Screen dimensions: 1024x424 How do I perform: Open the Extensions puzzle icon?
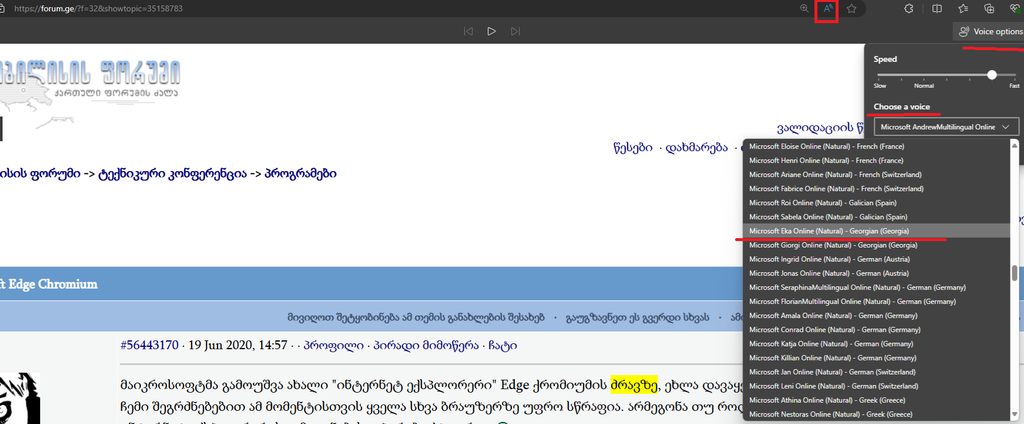pos(908,8)
